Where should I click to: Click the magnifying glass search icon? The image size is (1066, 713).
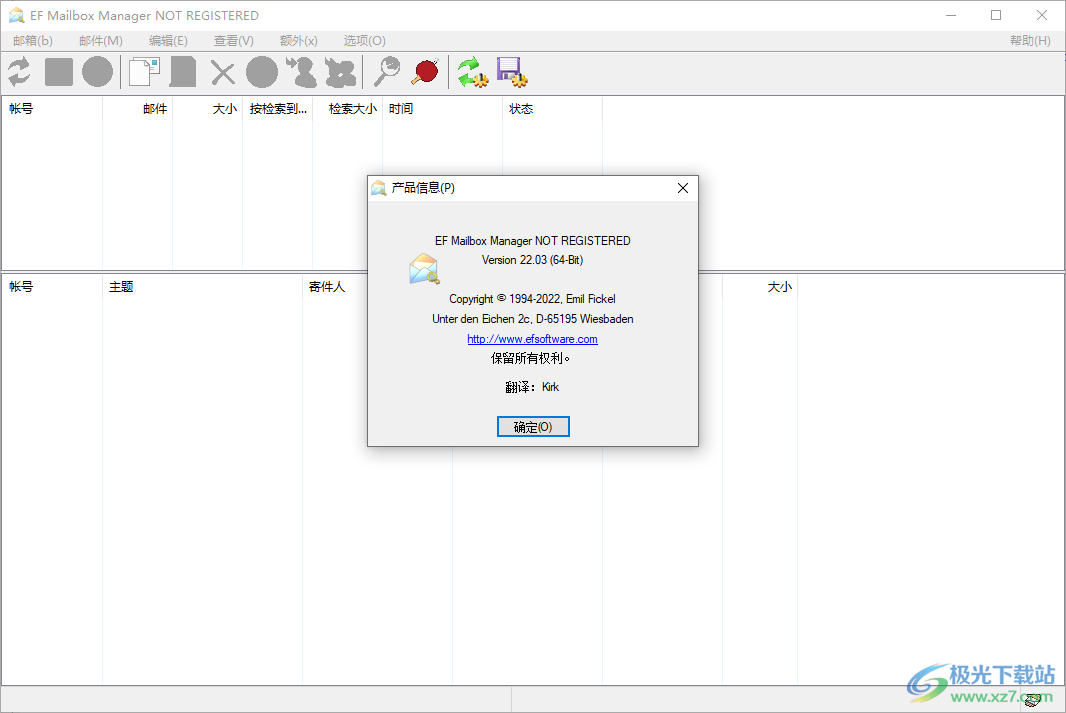[x=388, y=72]
